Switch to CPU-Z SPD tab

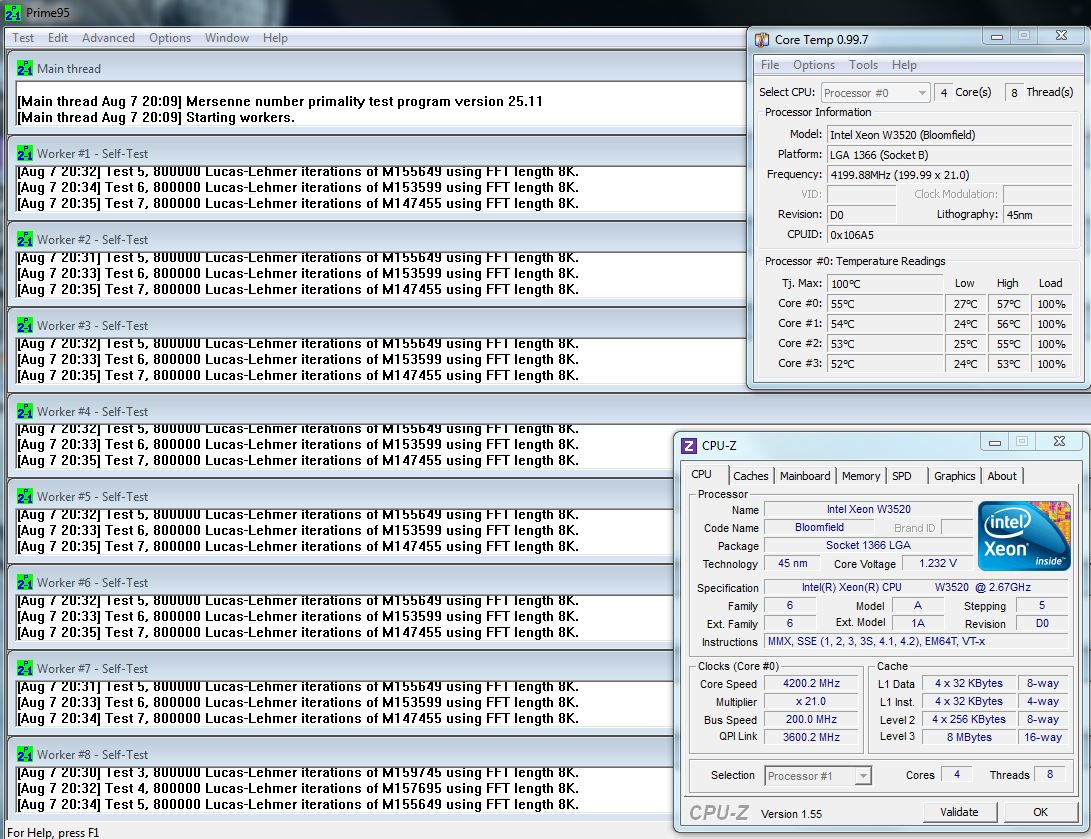coord(902,476)
